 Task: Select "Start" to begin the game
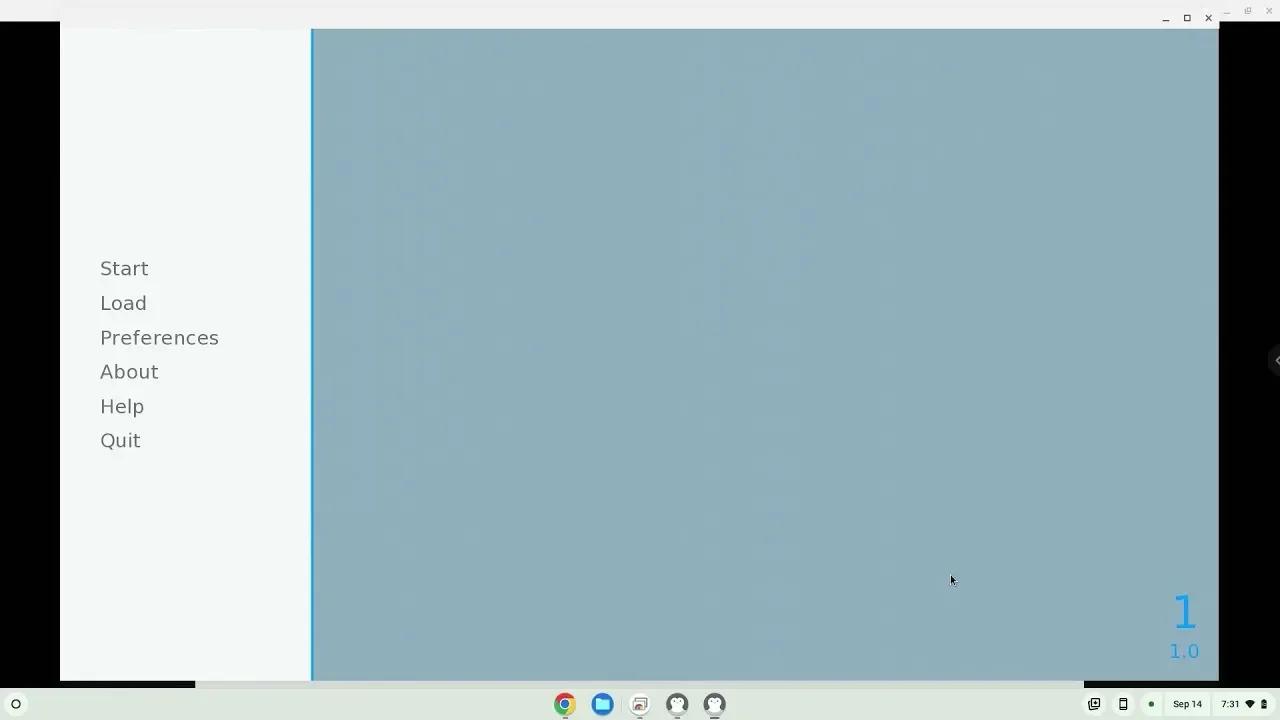[x=124, y=268]
